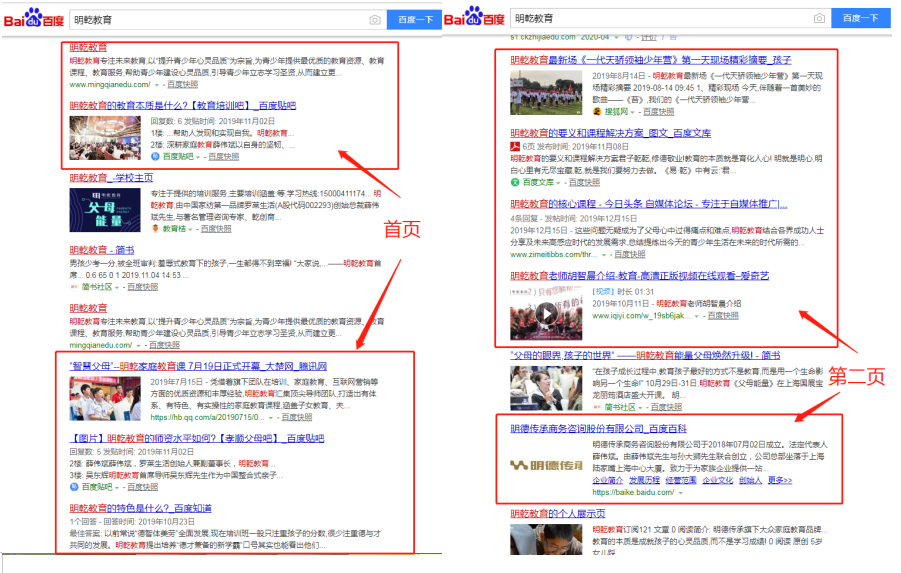Expand the arrow beside 百度贴吧 under the 教育培训吧 result
This screenshot has height=573, width=901.
(x=198, y=157)
